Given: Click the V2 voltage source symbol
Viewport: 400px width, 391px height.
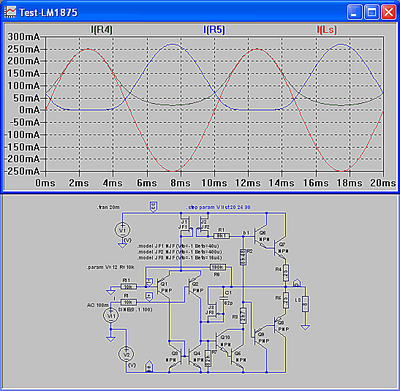Looking at the screenshot, I should pos(126,354).
